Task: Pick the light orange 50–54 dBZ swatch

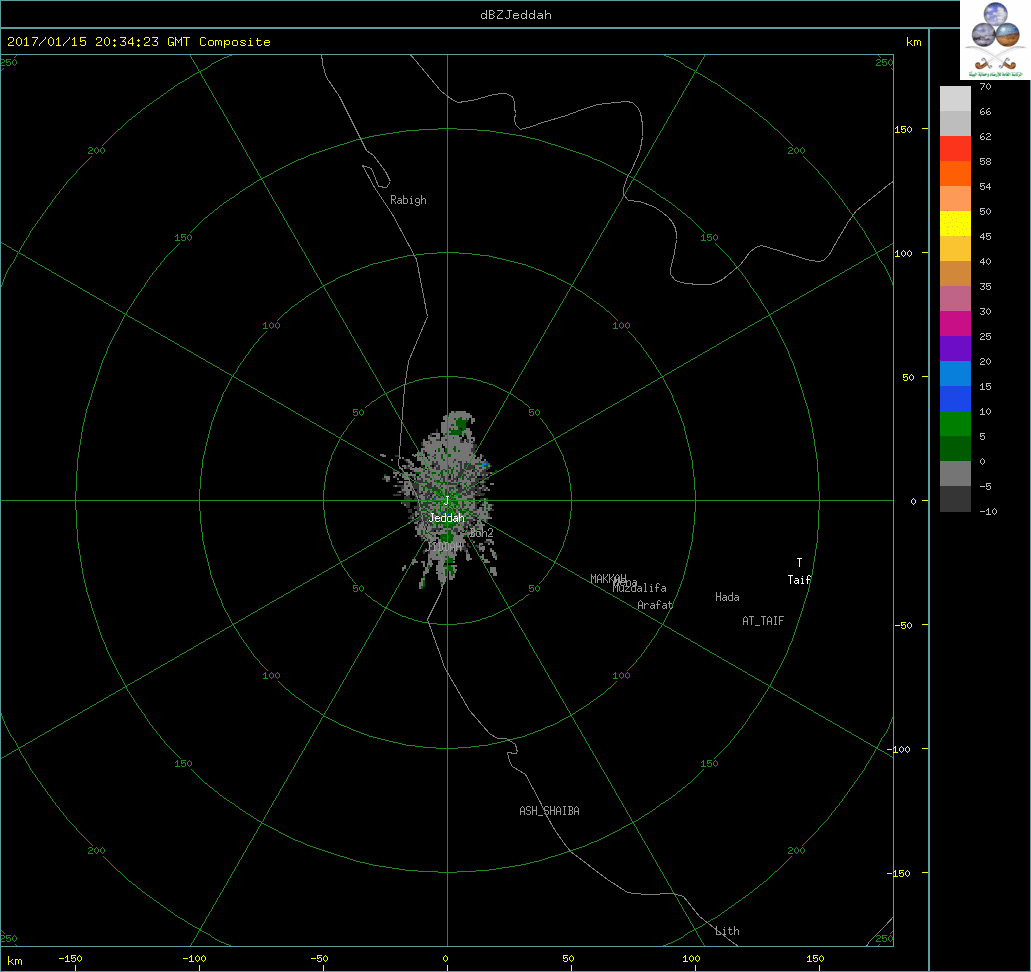Action: tap(955, 199)
